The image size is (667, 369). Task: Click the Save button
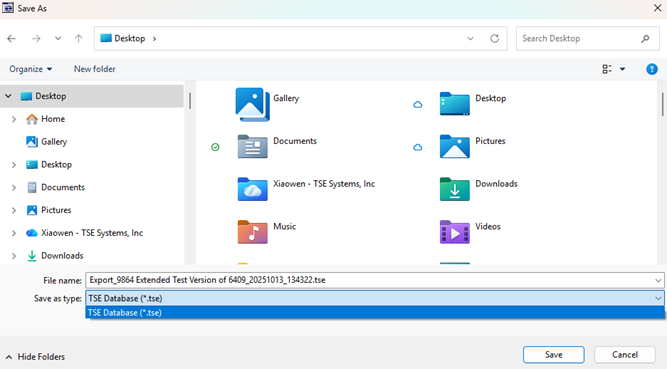click(553, 355)
